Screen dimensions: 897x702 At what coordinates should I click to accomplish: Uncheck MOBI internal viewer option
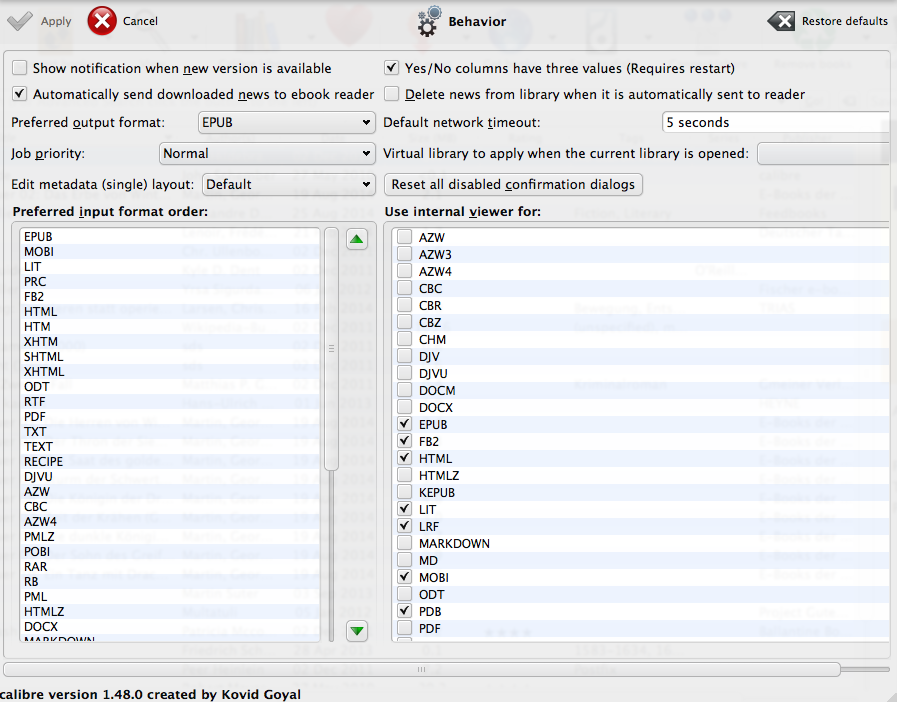[x=404, y=577]
